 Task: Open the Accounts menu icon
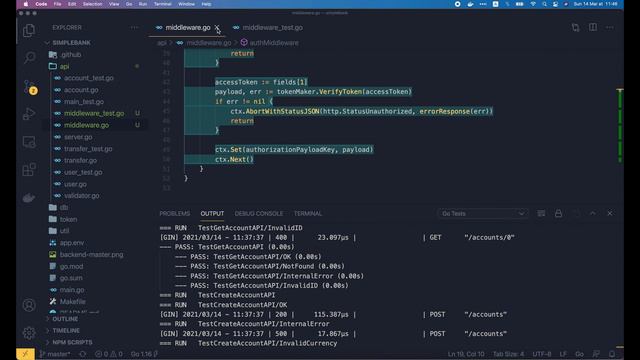point(29,305)
